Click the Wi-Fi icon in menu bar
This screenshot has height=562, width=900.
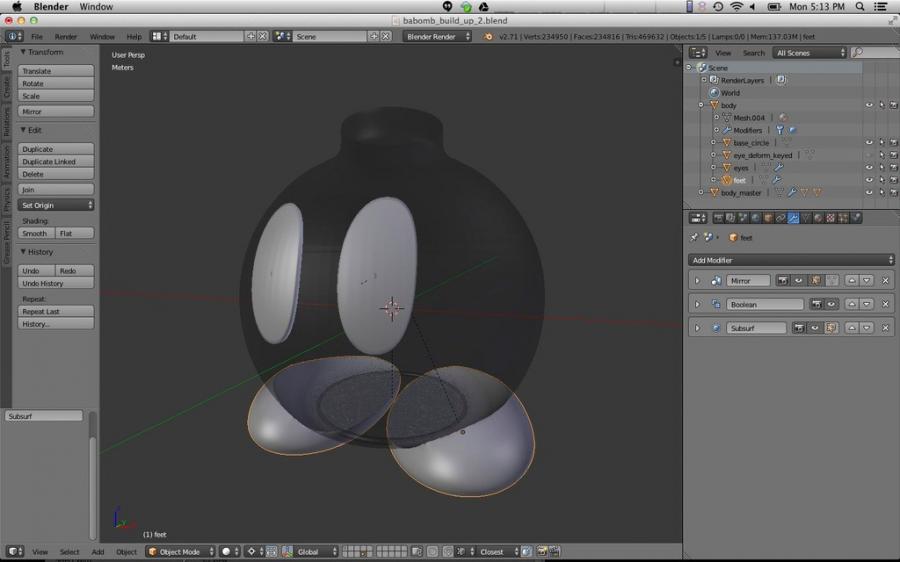[736, 6]
